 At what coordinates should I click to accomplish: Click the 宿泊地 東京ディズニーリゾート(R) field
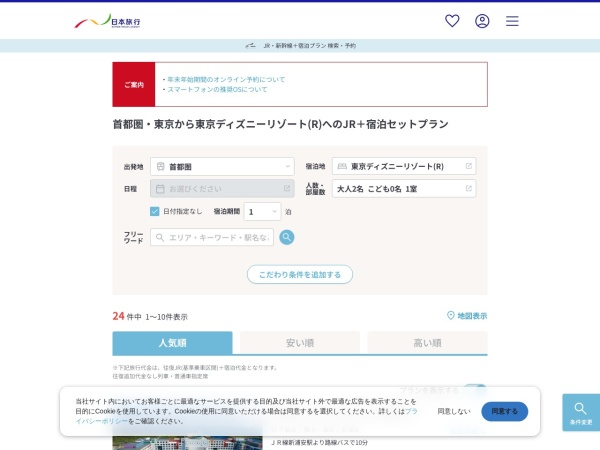click(404, 166)
